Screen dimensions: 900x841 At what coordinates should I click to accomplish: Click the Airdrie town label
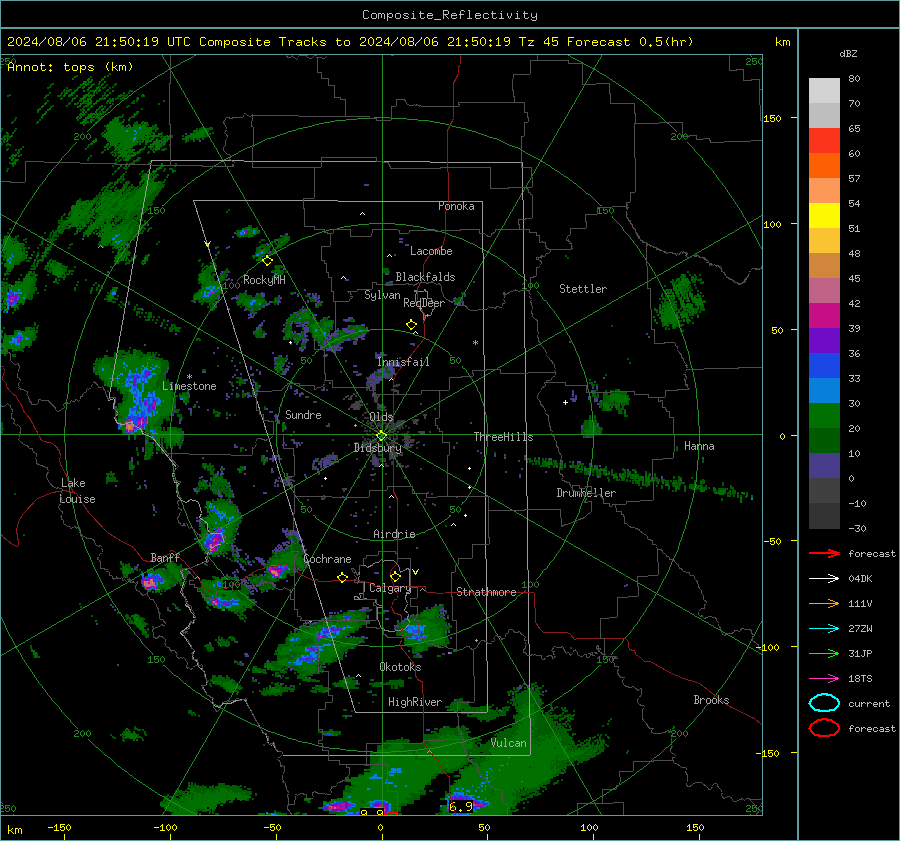click(394, 534)
